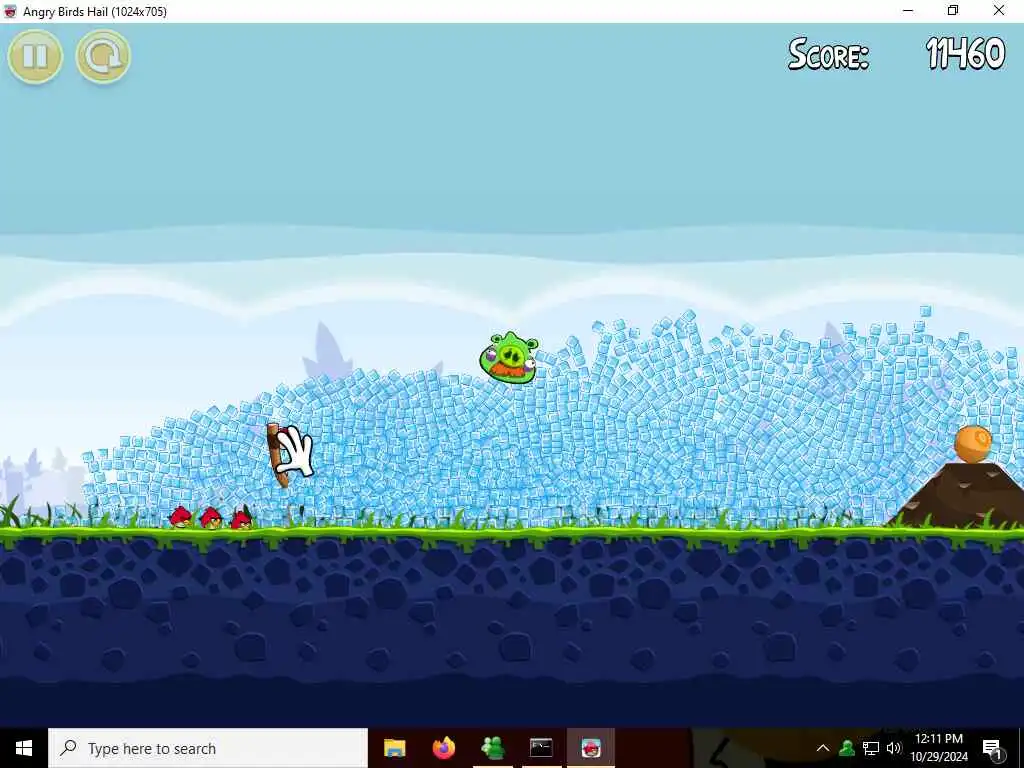Screen dimensions: 1024x768
Task: Open the green people app on the taskbar
Action: [492, 748]
